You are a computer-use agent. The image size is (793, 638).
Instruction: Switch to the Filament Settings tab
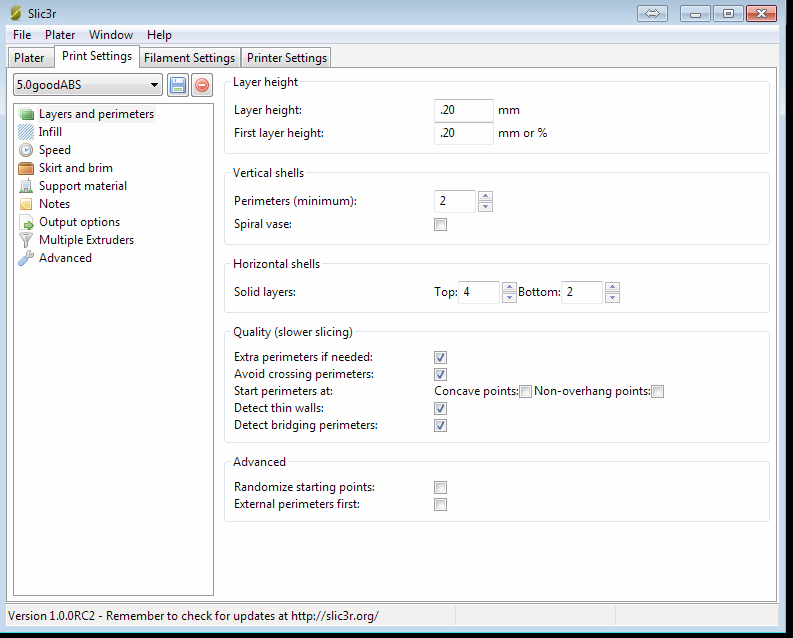point(190,58)
